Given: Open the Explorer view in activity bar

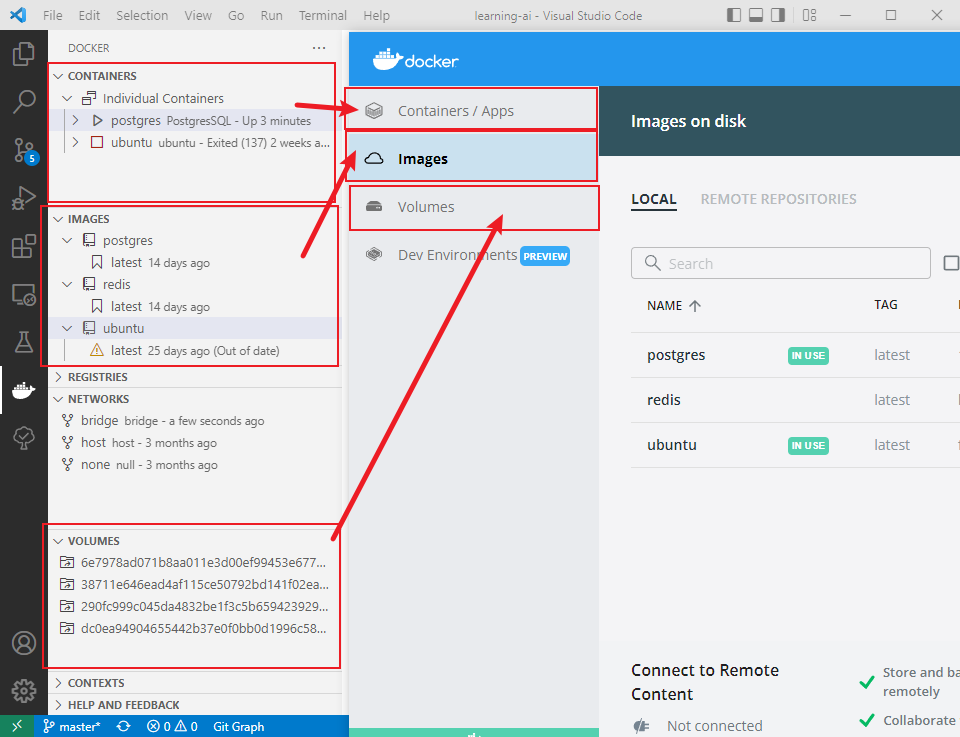Looking at the screenshot, I should pyautogui.click(x=23, y=54).
